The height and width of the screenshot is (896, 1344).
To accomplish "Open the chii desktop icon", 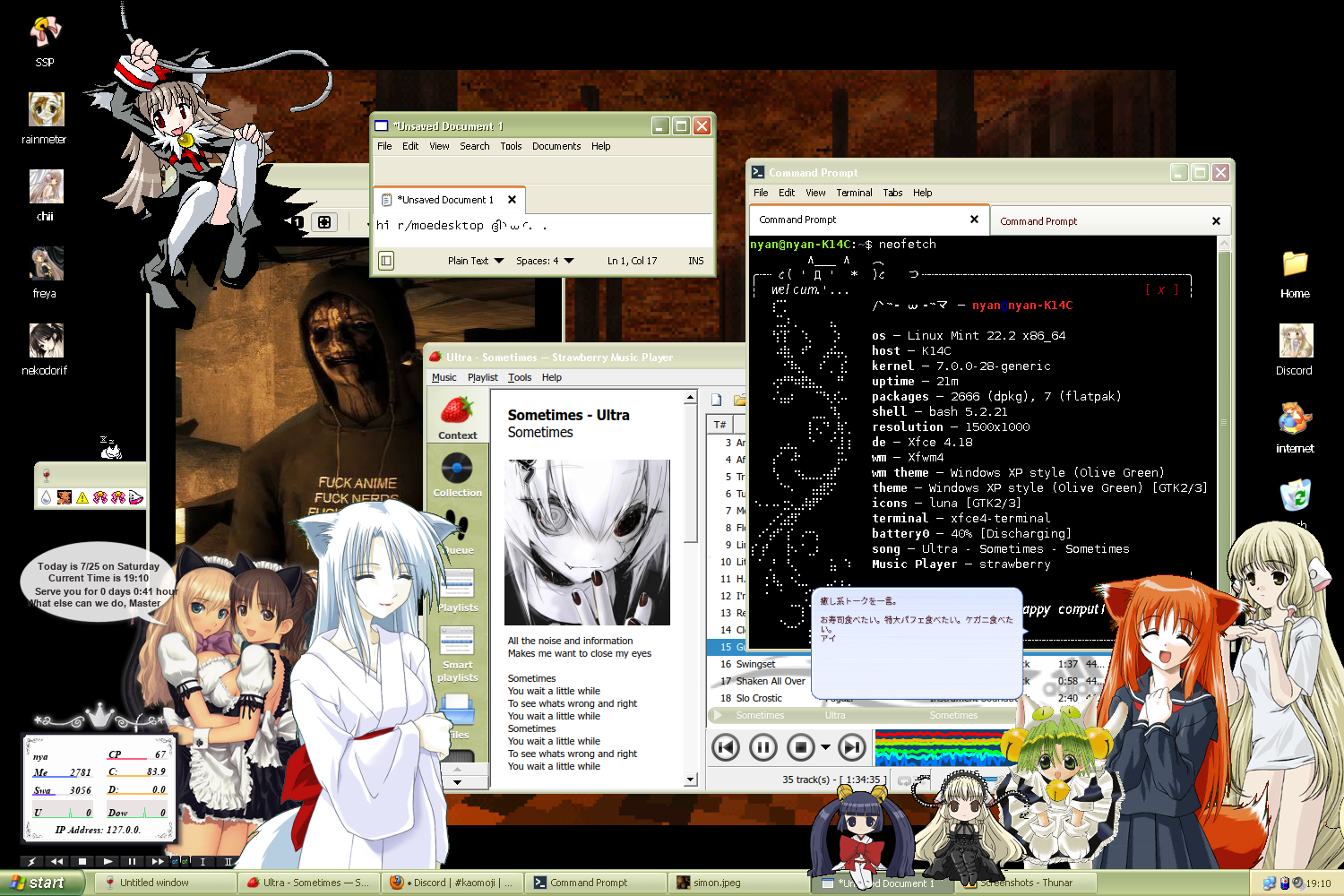I will (x=45, y=194).
